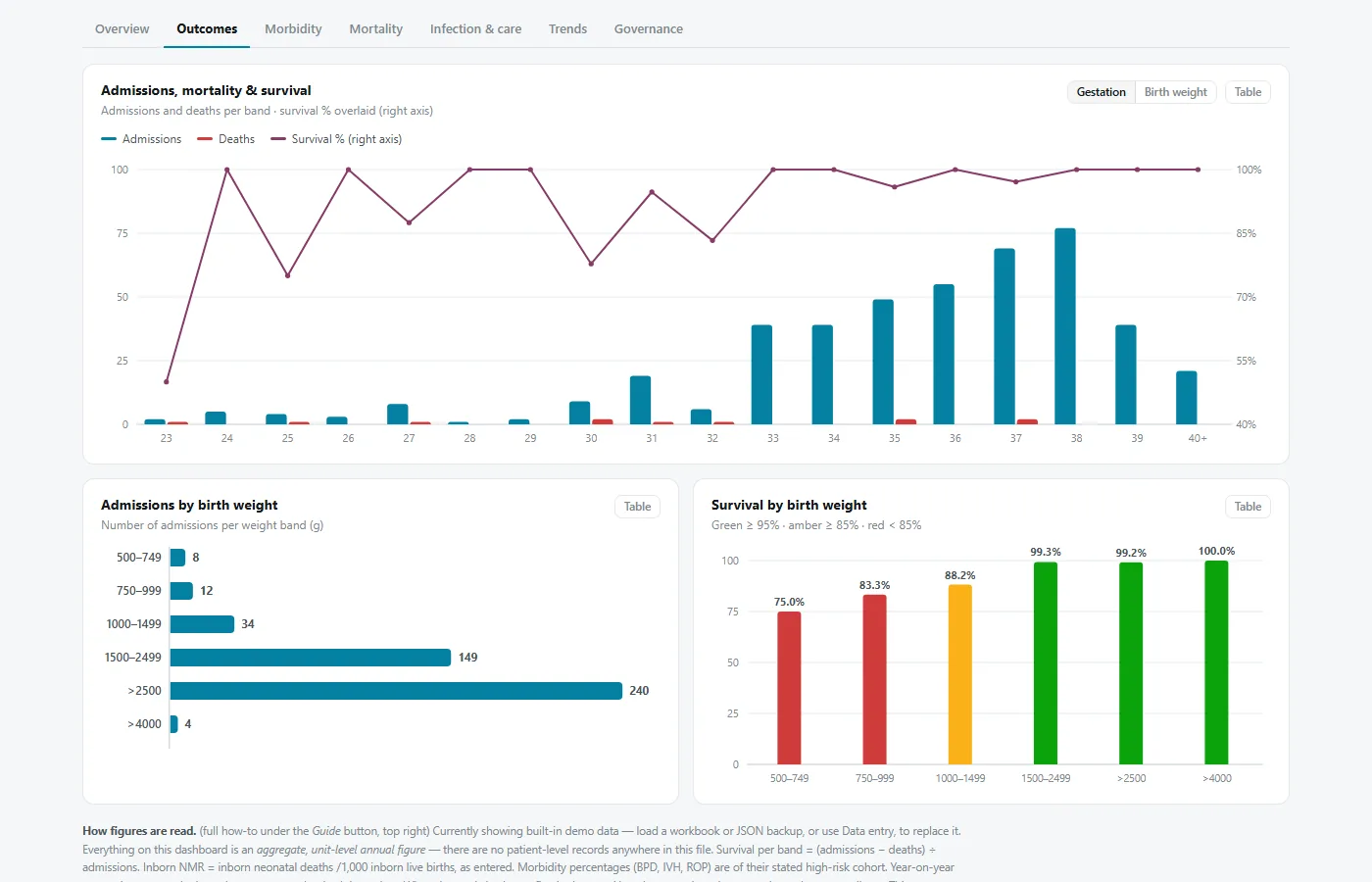Select the Outcomes tab
The width and height of the screenshot is (1372, 882).
(207, 28)
